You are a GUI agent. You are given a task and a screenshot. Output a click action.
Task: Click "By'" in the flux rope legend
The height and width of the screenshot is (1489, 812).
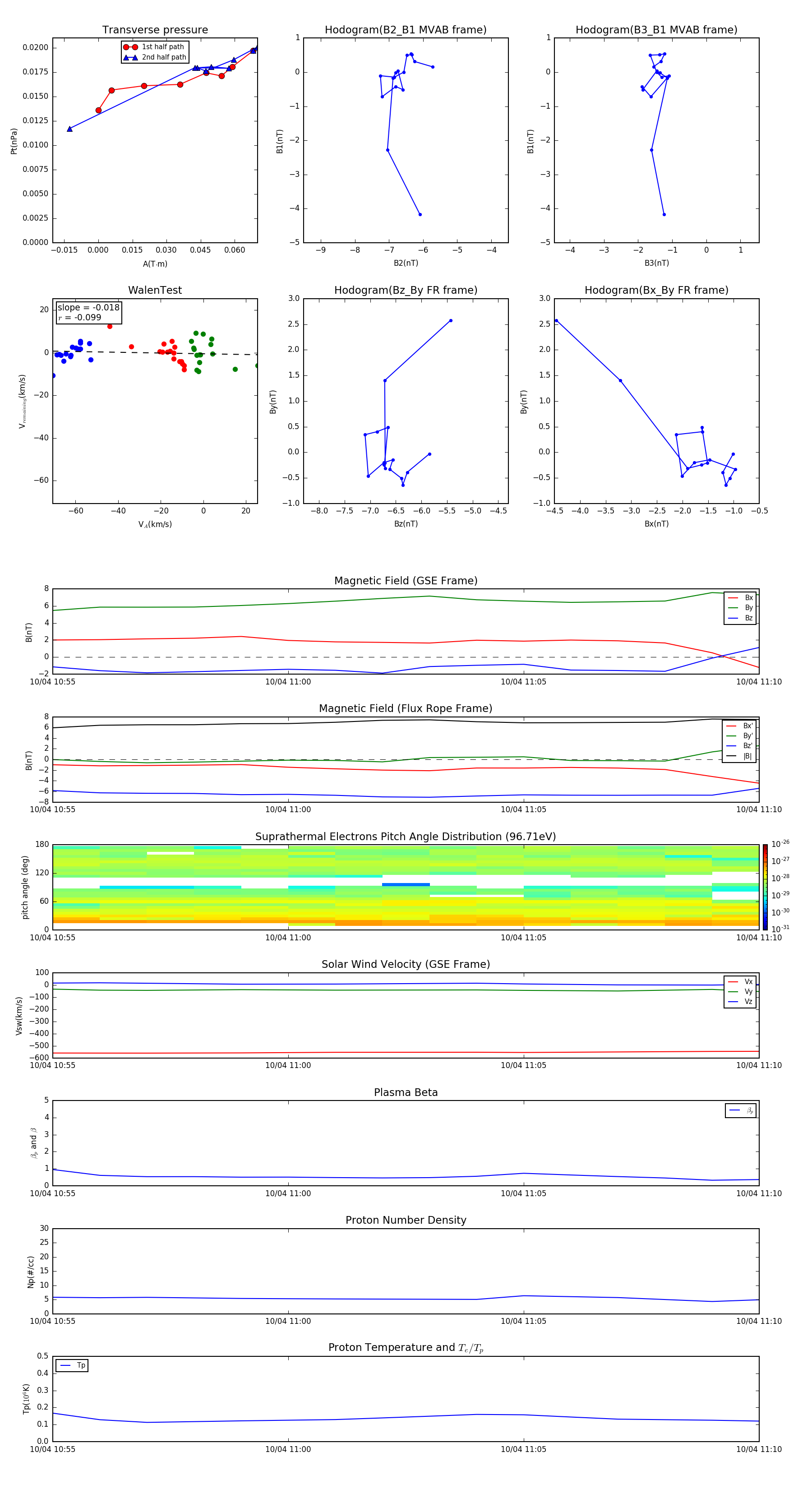tap(748, 736)
